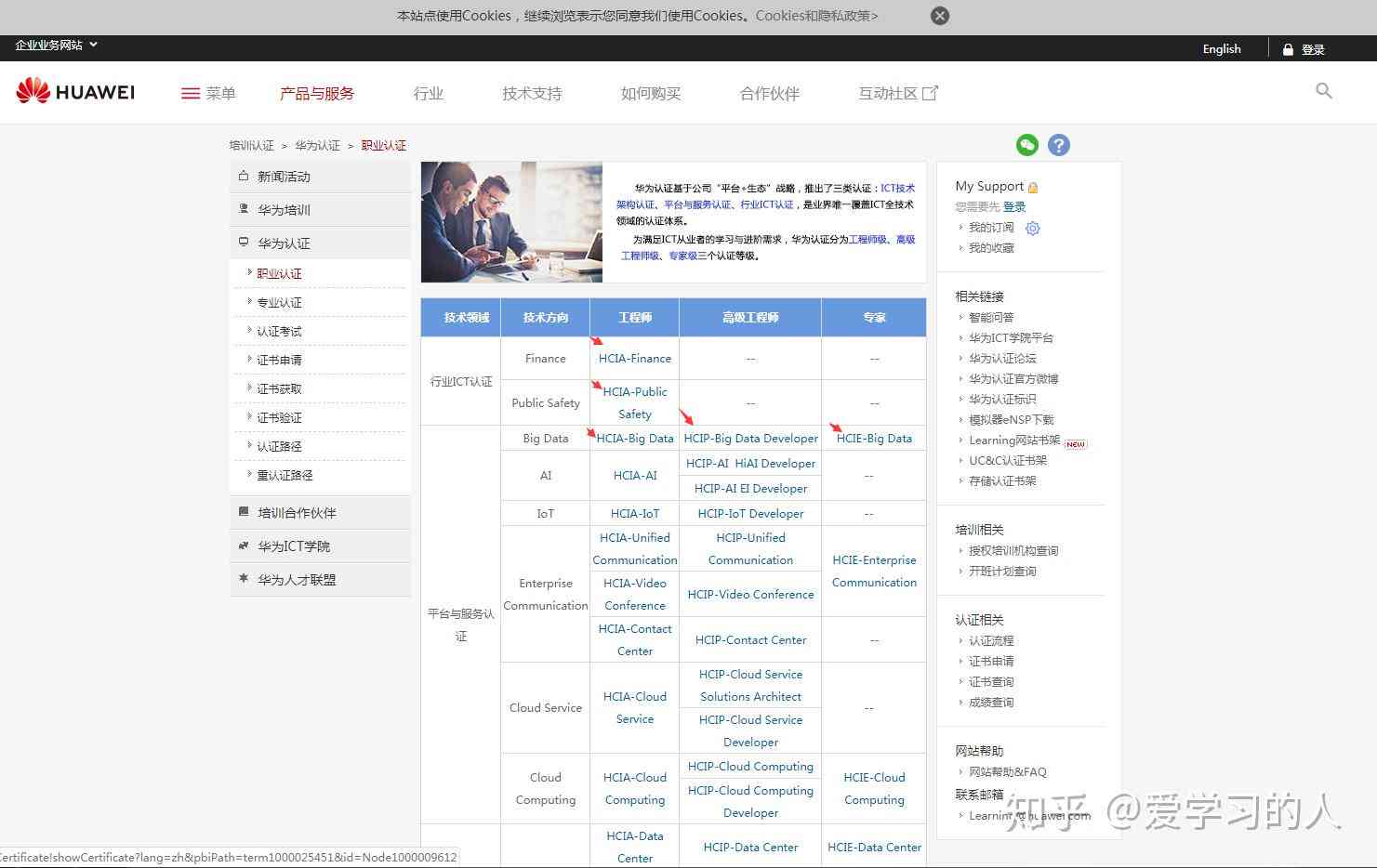This screenshot has height=868, width=1377.
Task: Open 产品与服务 in the top navigation
Action: 317,93
